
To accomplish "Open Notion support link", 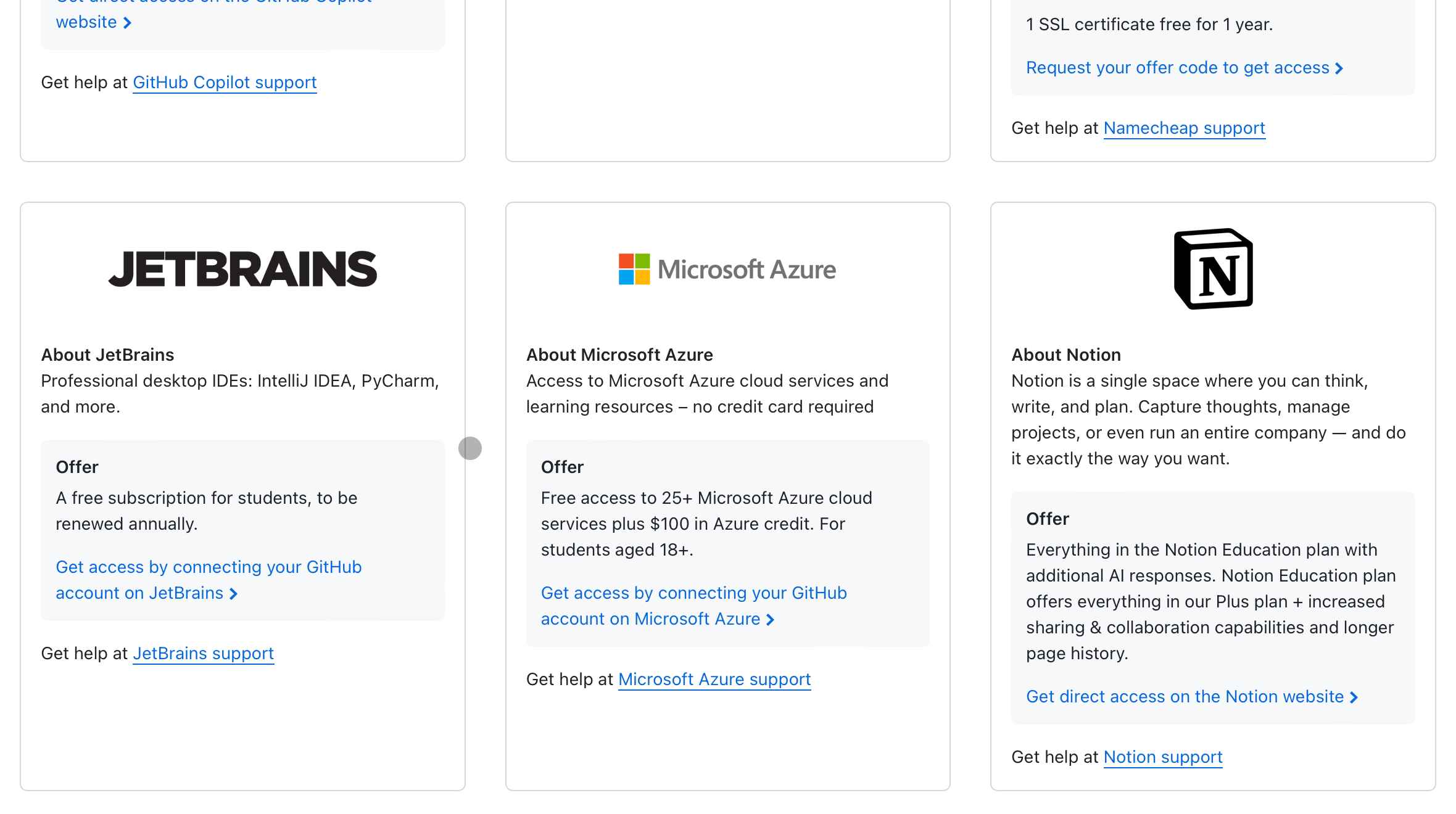I will (1162, 757).
